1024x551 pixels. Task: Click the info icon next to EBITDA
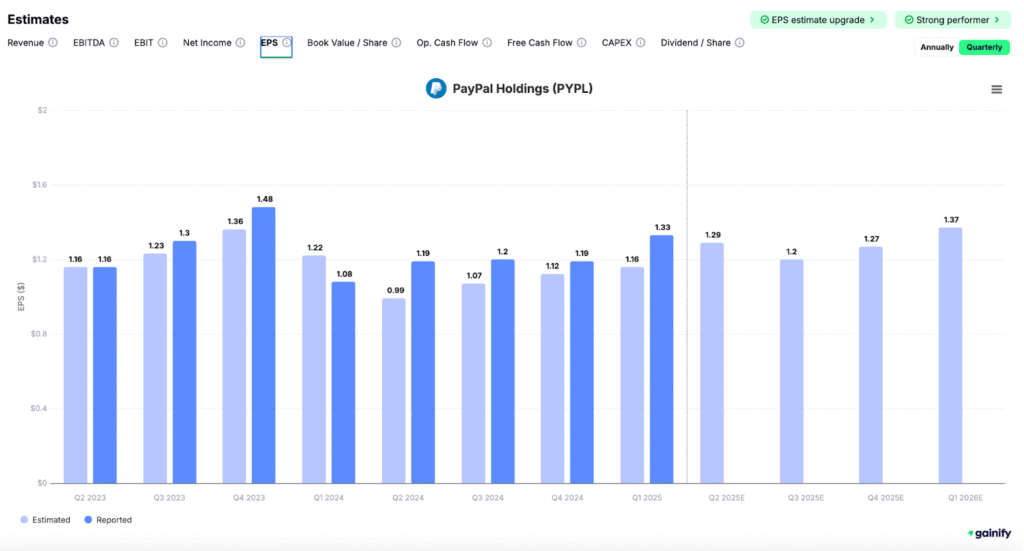(114, 43)
